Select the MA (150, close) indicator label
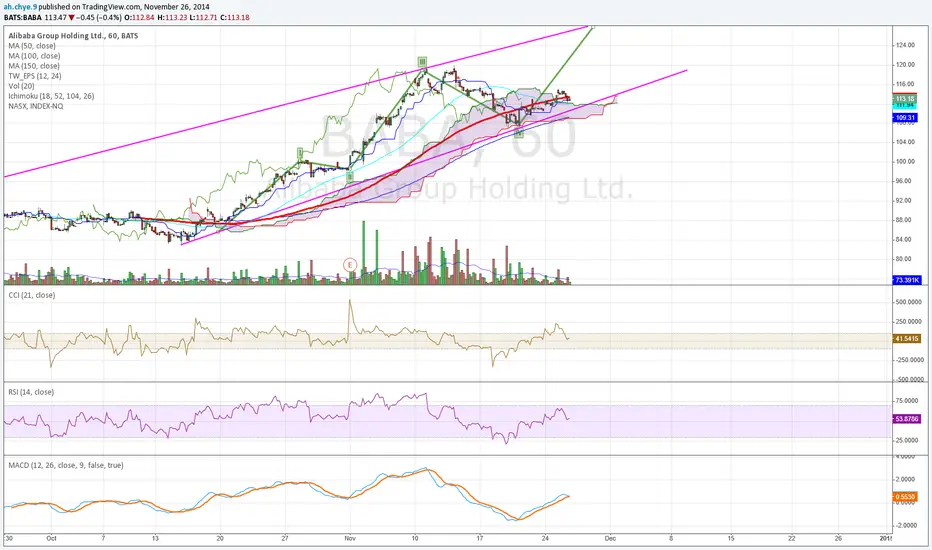Screen dimensions: 932x550 click(34, 66)
